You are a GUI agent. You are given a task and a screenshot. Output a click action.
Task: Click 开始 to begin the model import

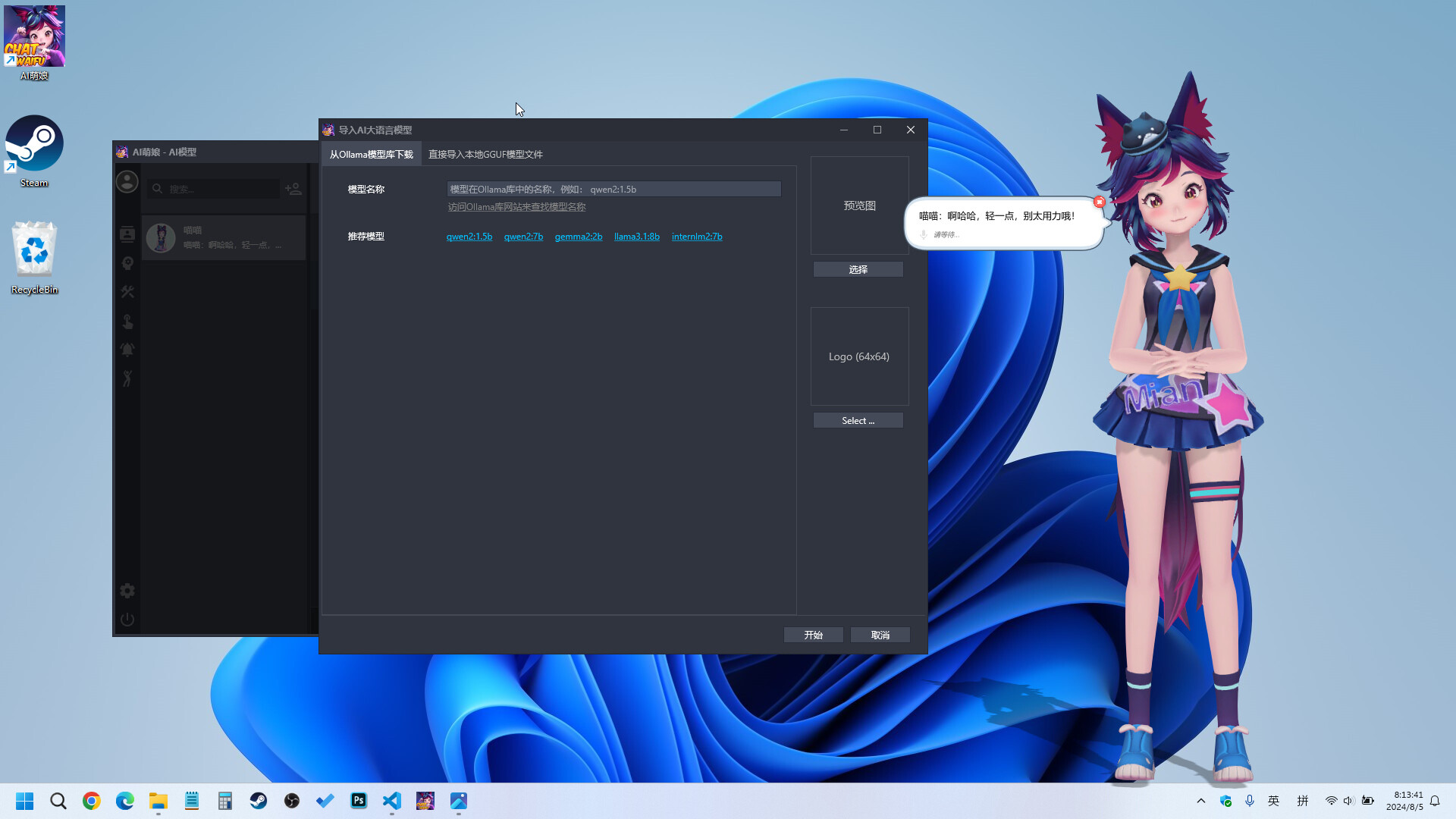[813, 635]
